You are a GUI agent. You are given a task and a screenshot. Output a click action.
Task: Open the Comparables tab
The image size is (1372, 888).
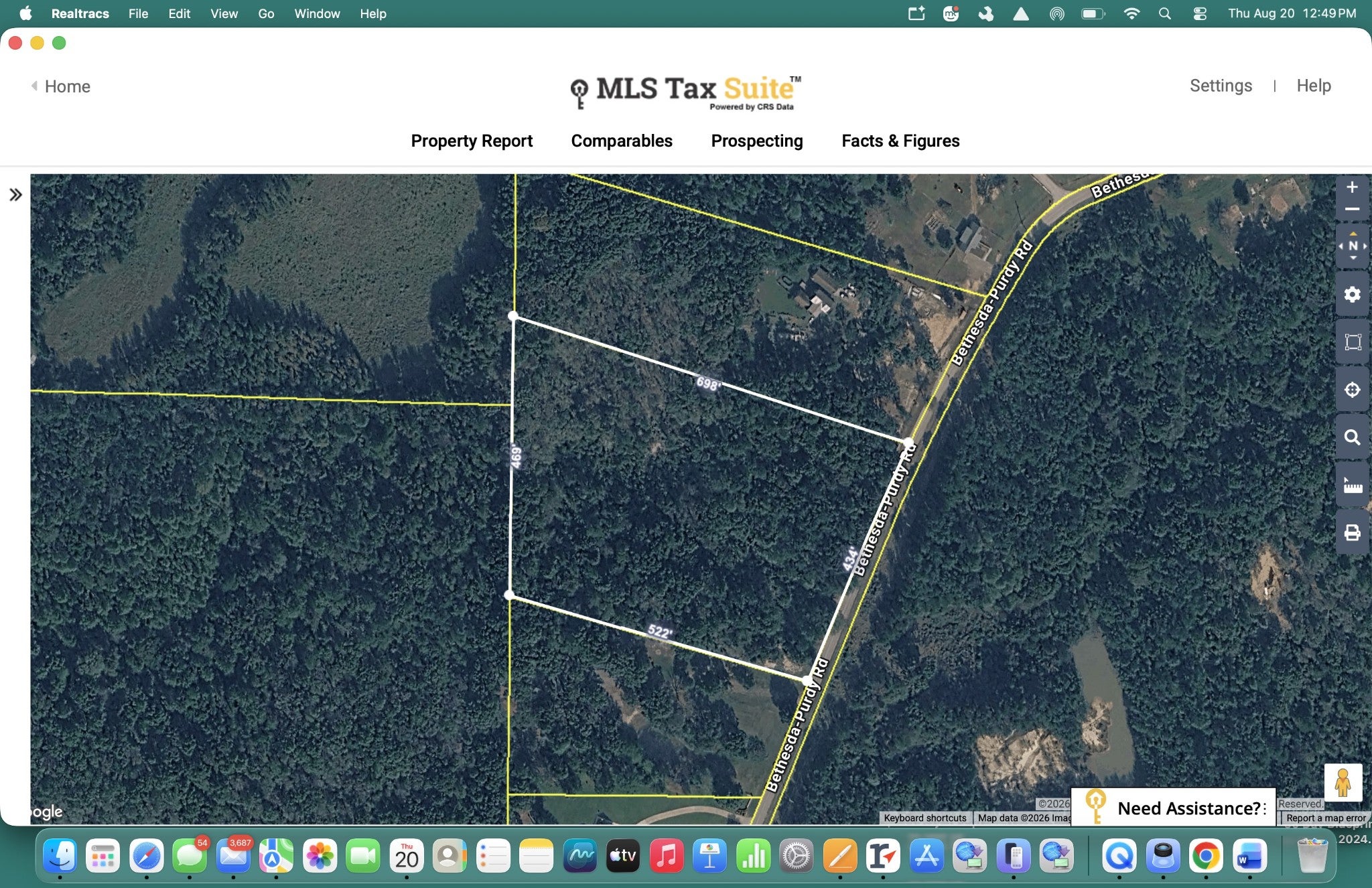tap(622, 141)
